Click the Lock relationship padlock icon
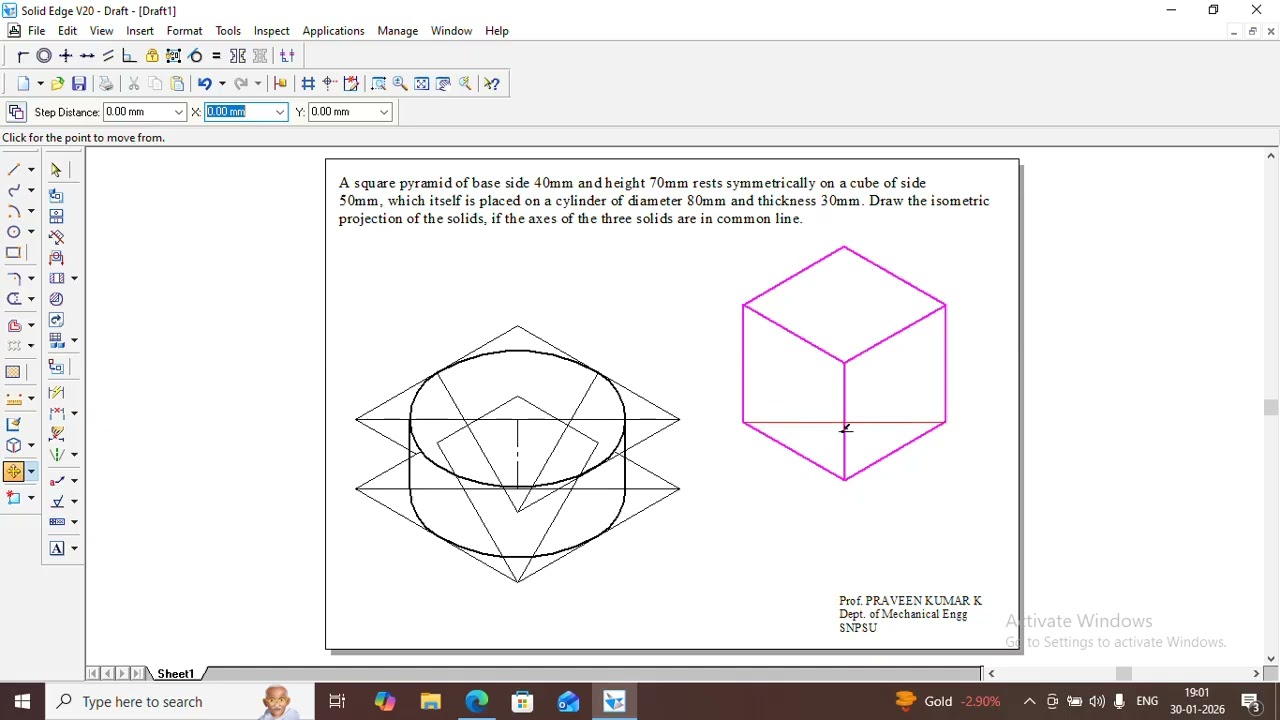Screen dimensions: 1280x720 coord(152,56)
